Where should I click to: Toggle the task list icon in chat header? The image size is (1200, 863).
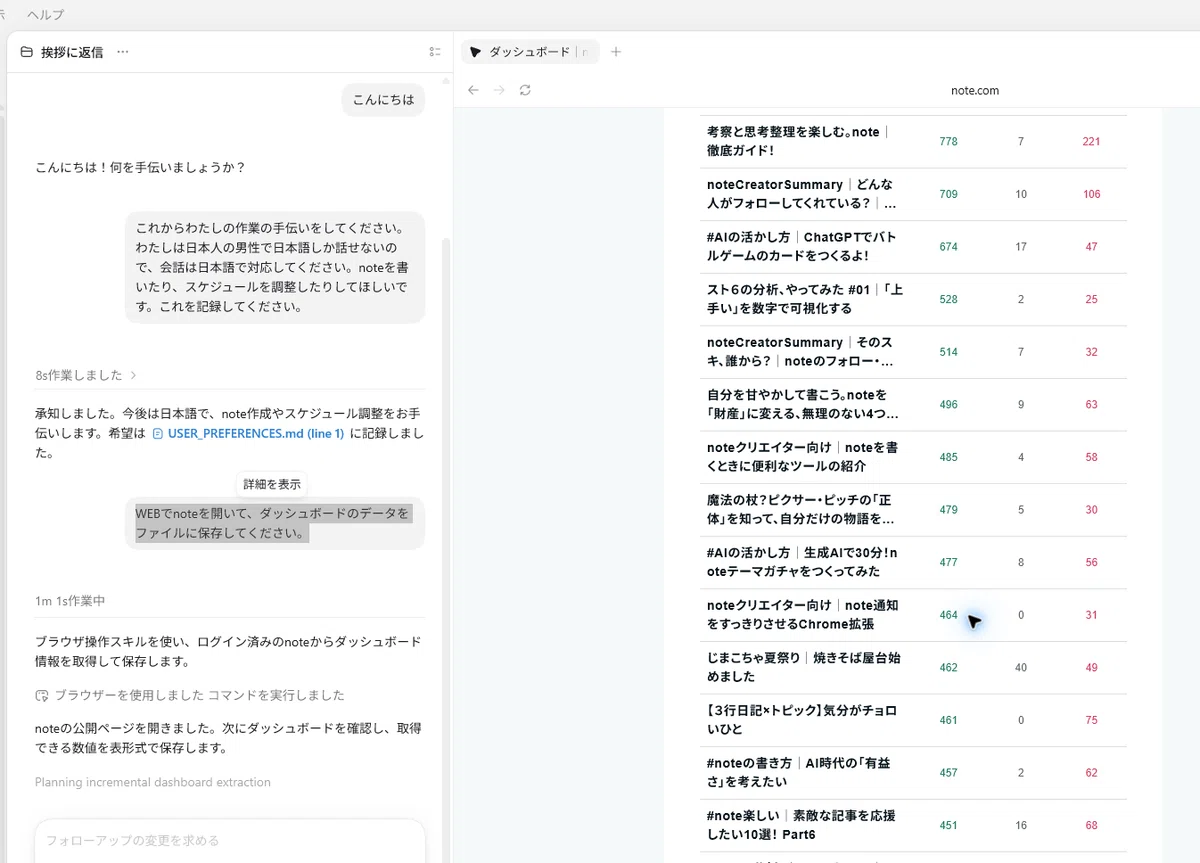(x=434, y=52)
